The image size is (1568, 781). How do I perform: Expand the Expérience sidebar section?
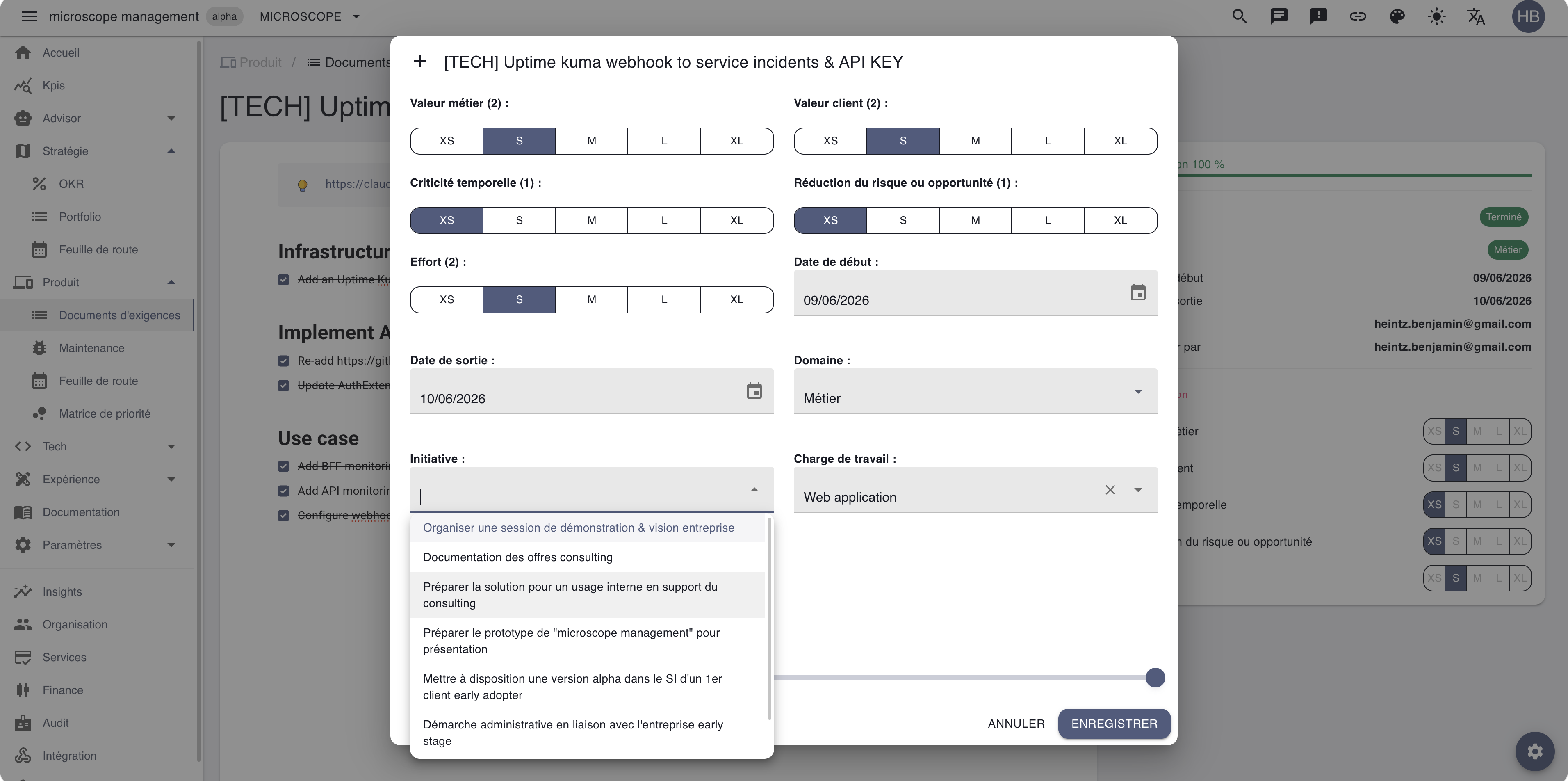171,479
